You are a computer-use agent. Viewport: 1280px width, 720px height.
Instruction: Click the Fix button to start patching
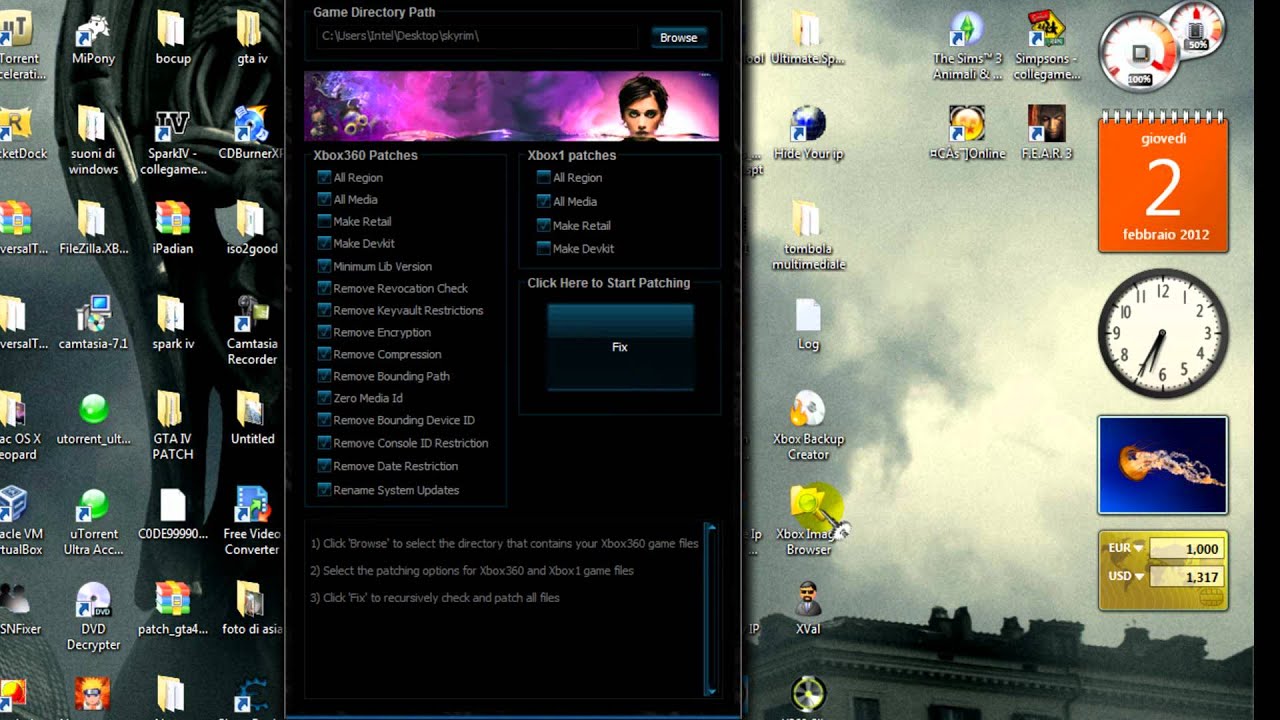(620, 347)
